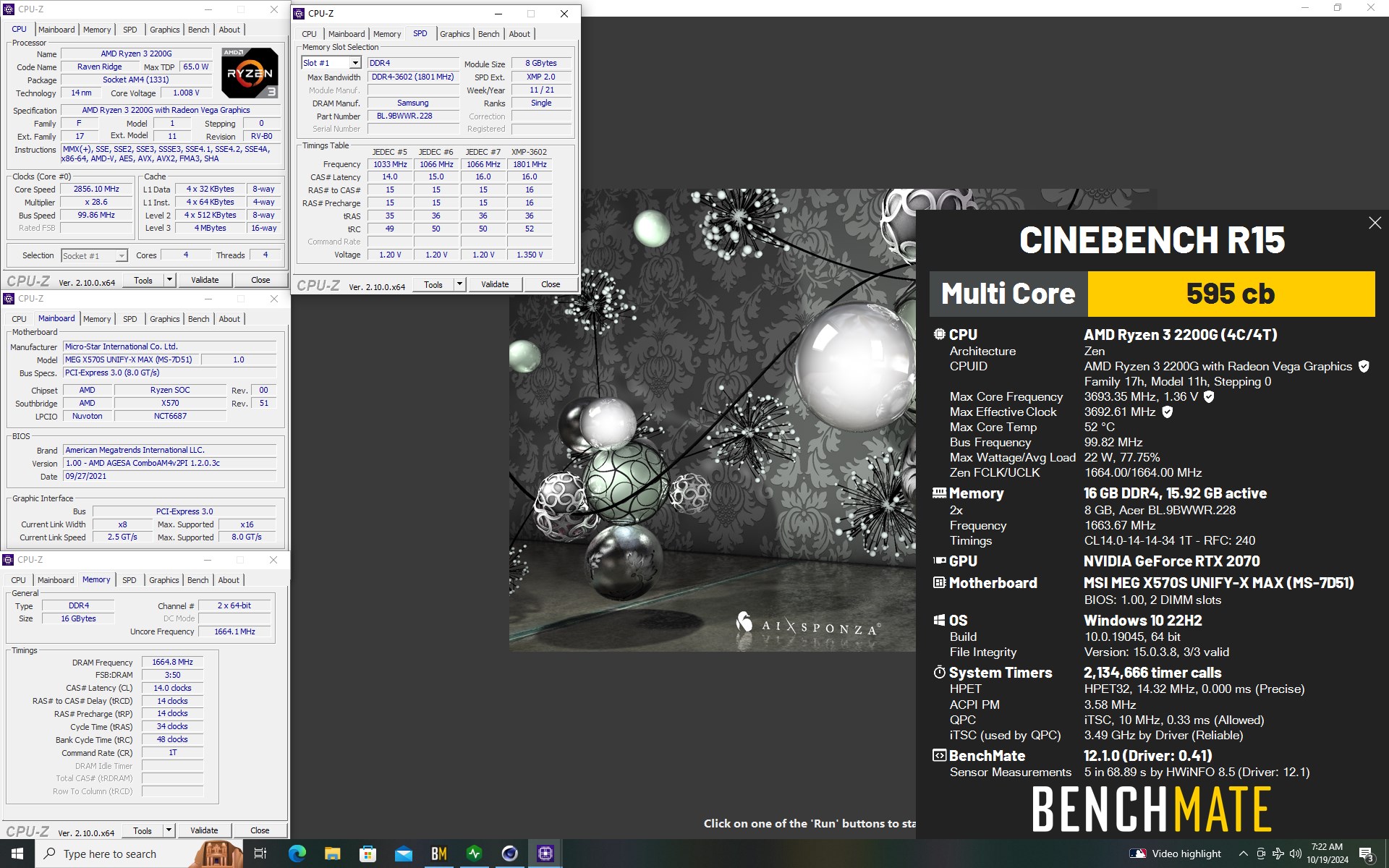This screenshot has width=1389, height=868.
Task: Click the green activity monitor taskbar icon
Action: tap(474, 854)
